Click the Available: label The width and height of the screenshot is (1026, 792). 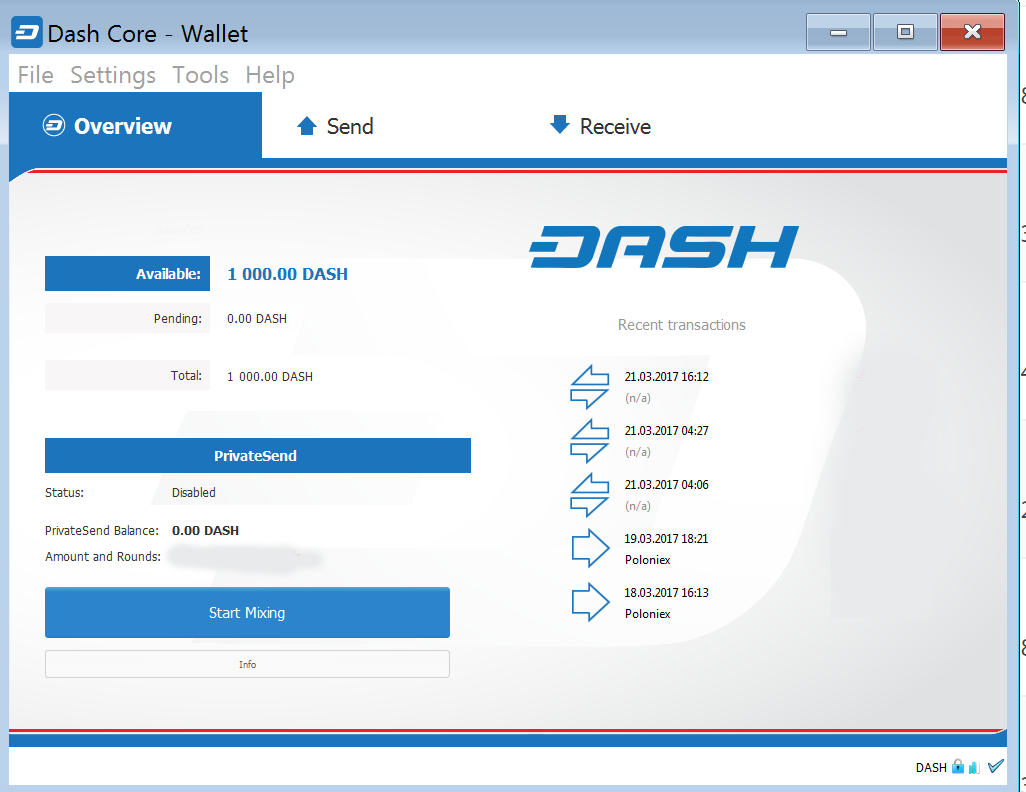coord(128,274)
